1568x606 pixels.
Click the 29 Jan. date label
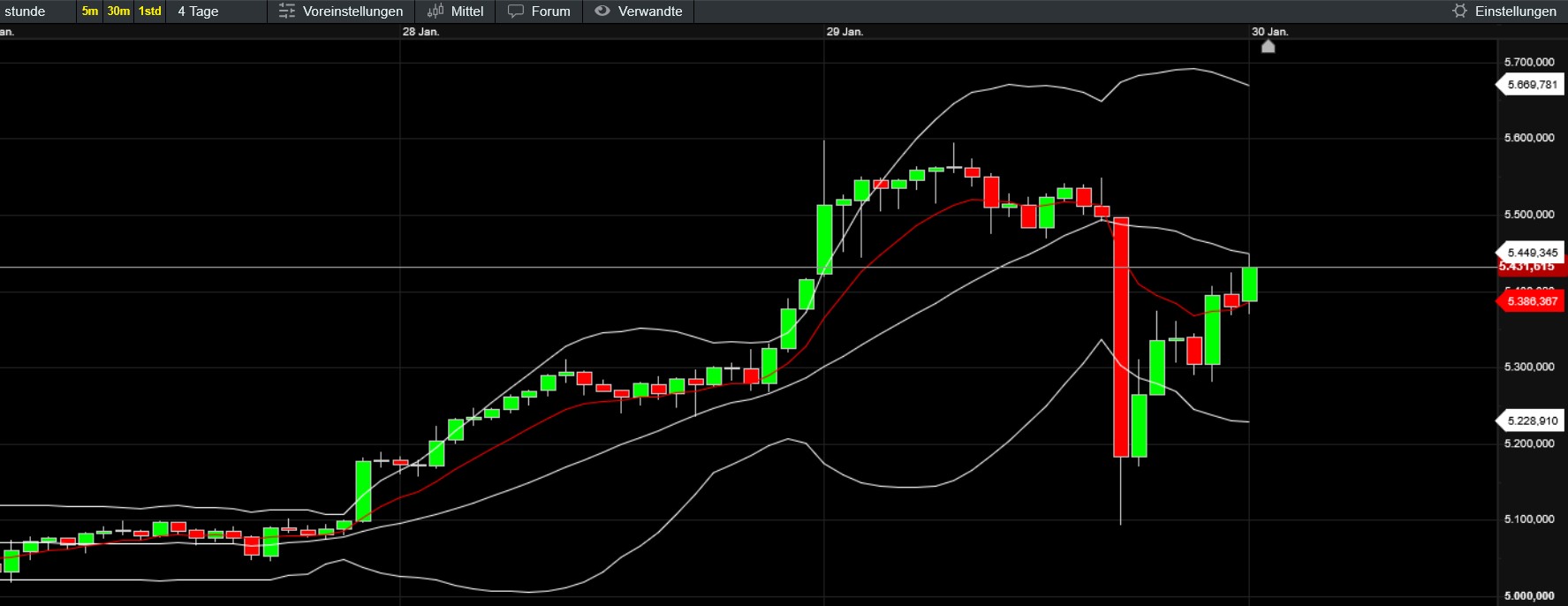(x=845, y=32)
